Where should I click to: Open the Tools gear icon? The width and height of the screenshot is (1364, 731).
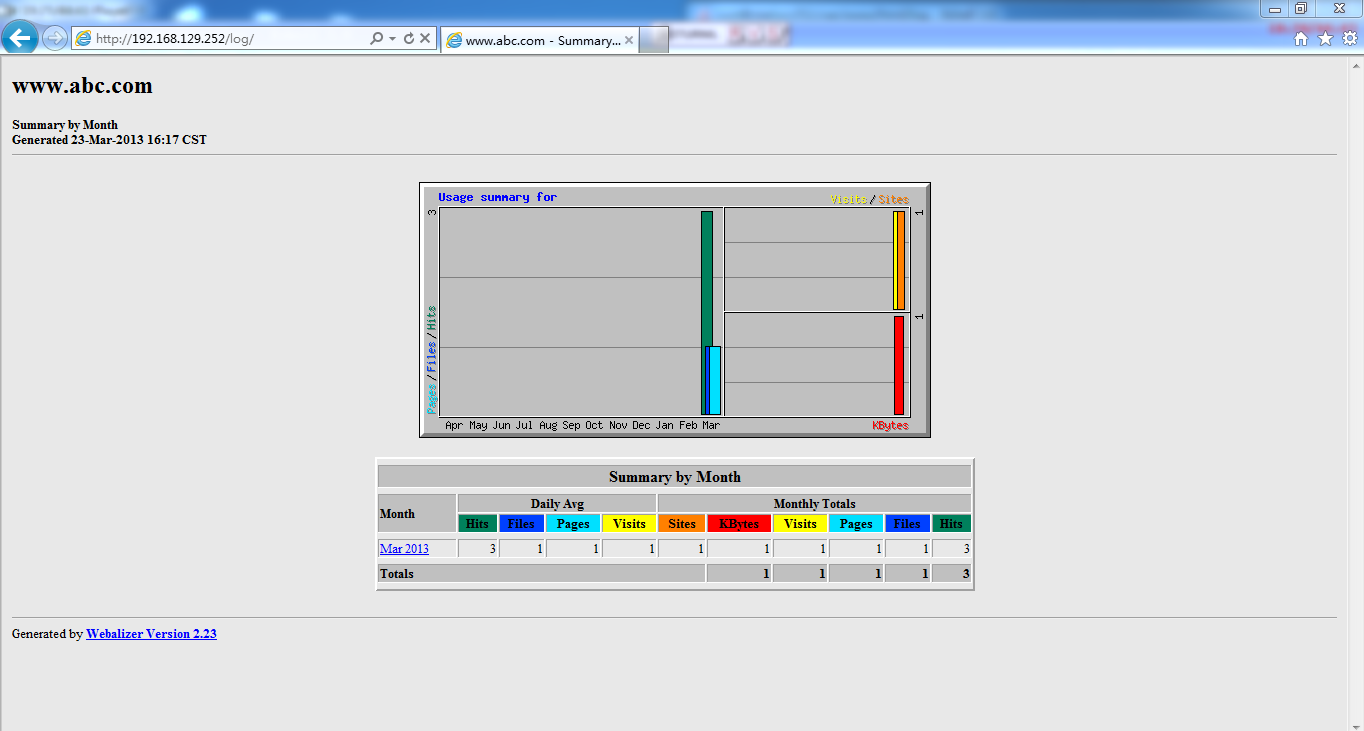click(1349, 39)
